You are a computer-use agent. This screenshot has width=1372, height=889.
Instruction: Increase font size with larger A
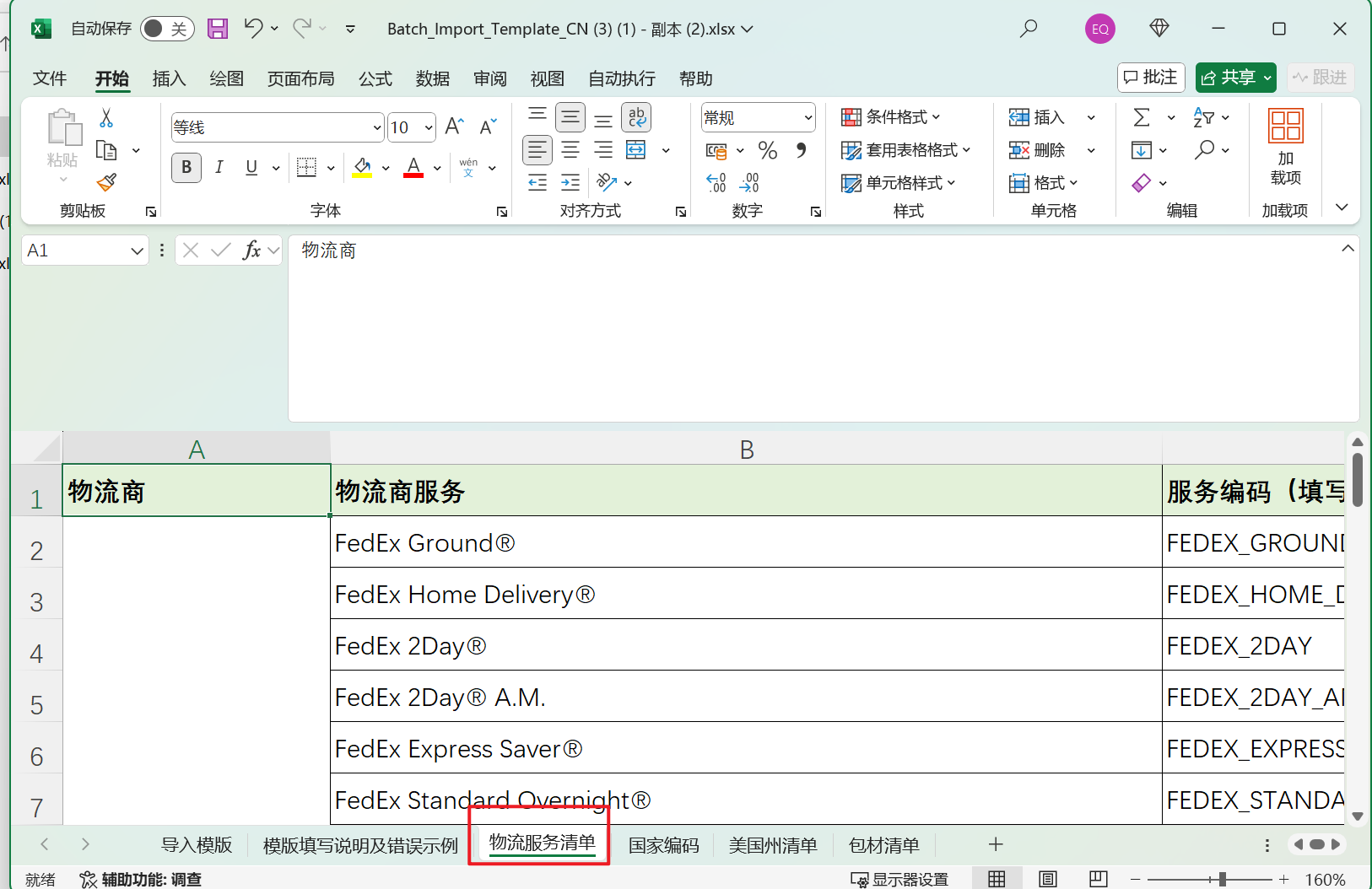coord(454,127)
